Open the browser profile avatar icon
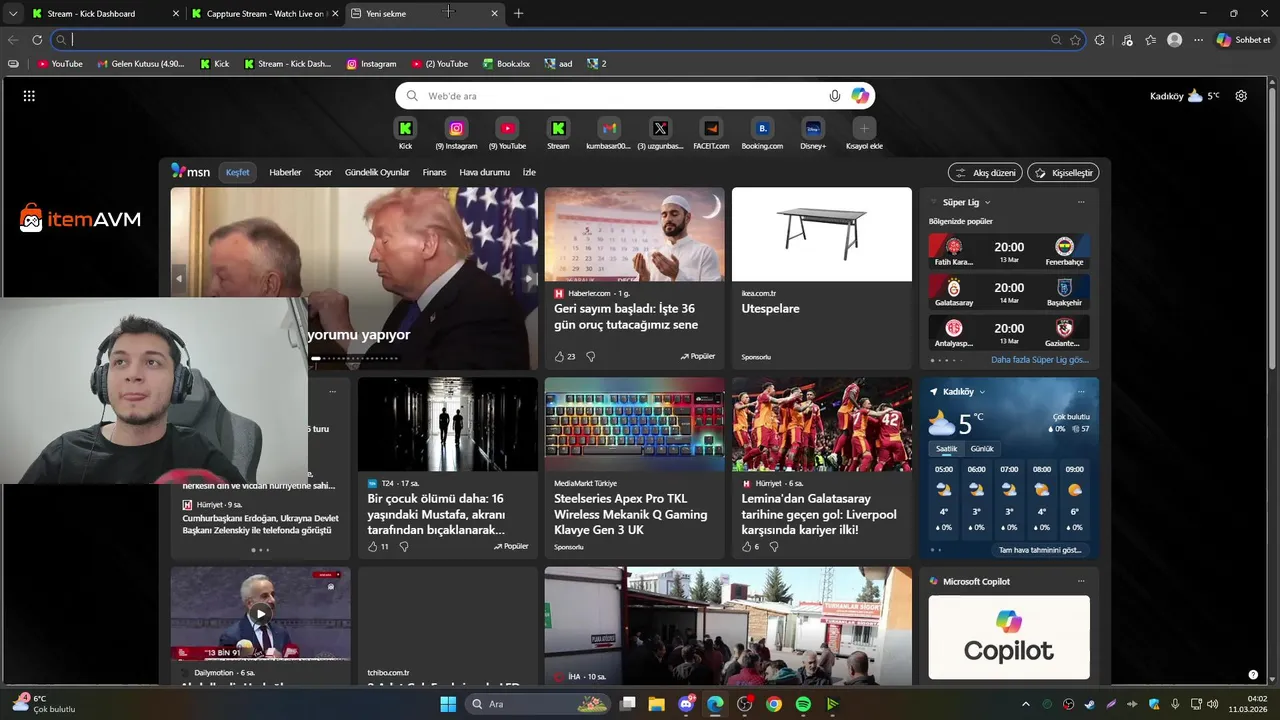 coord(1174,40)
